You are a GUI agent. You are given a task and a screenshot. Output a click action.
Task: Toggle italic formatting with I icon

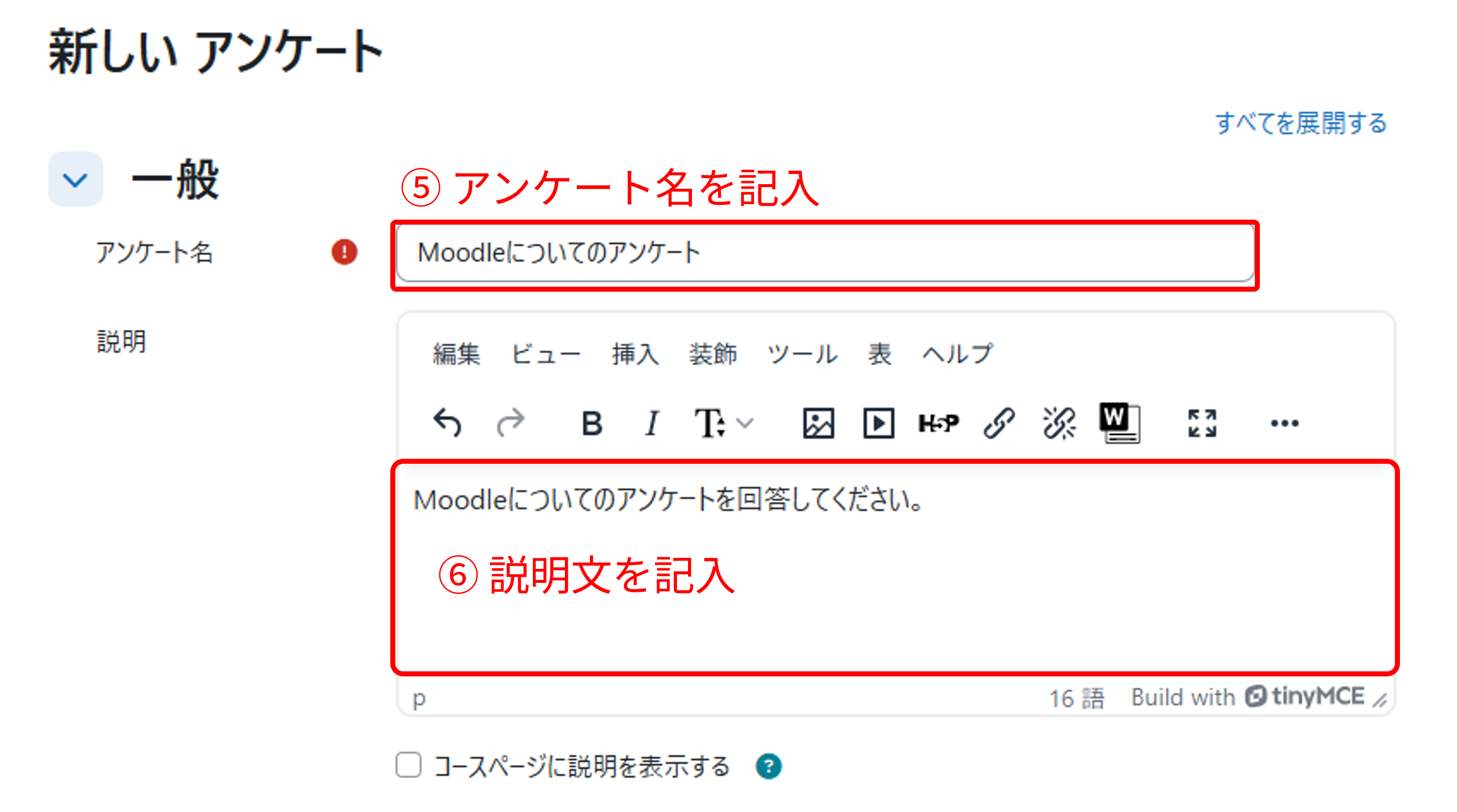click(x=651, y=423)
